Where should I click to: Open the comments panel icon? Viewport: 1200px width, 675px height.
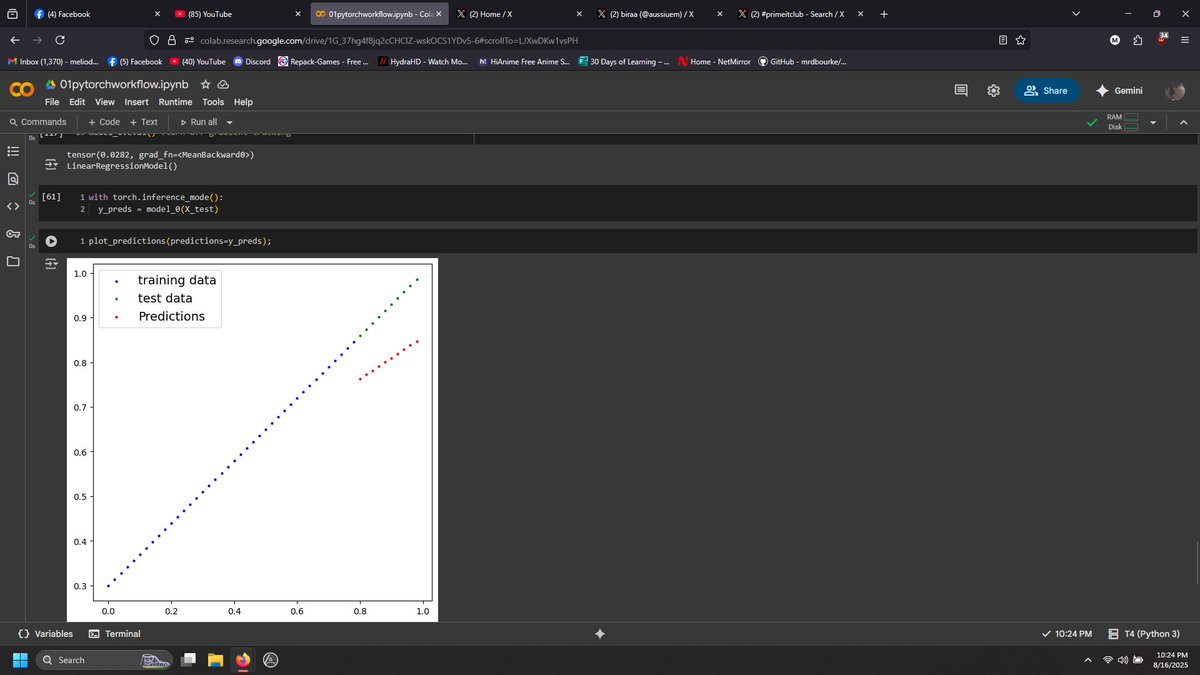click(961, 90)
